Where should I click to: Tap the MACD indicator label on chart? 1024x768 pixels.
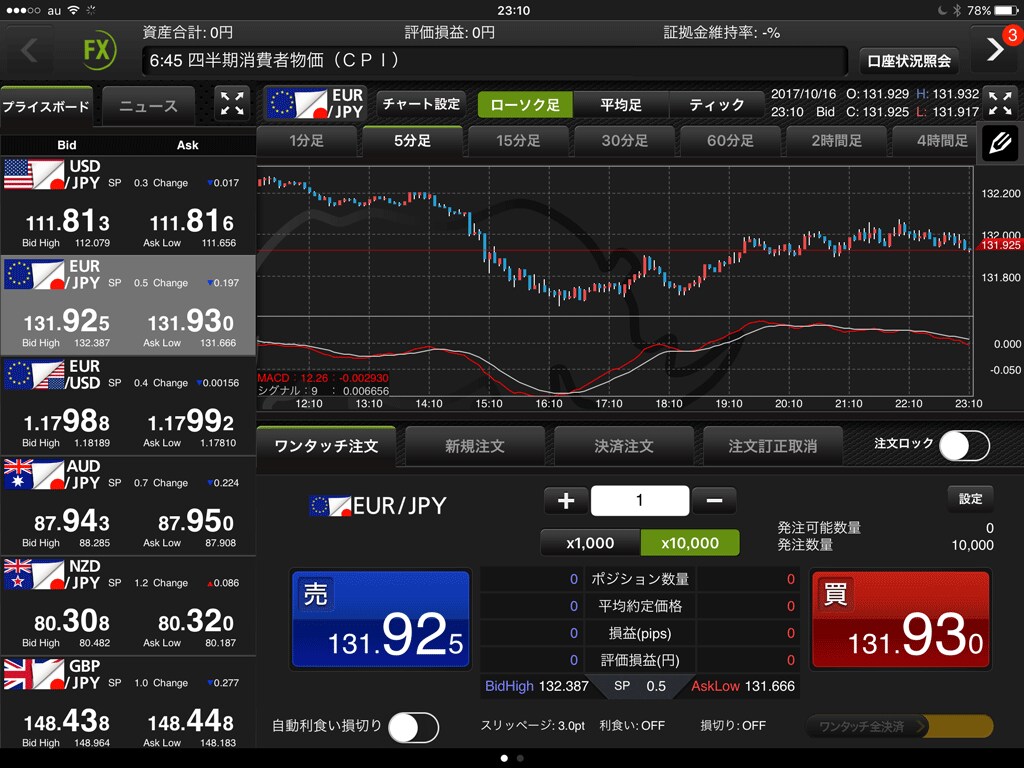323,377
